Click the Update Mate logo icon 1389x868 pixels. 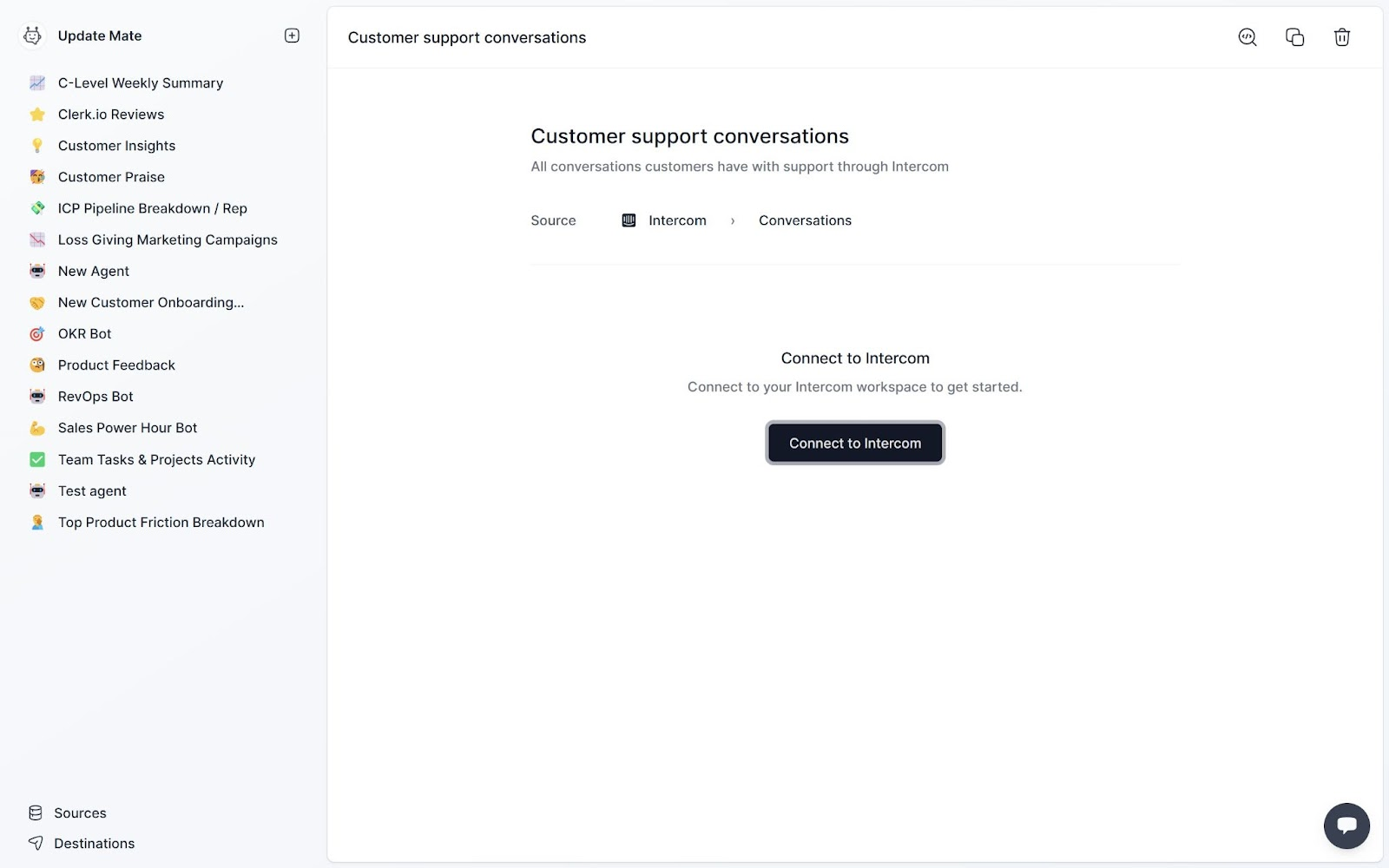tap(32, 36)
